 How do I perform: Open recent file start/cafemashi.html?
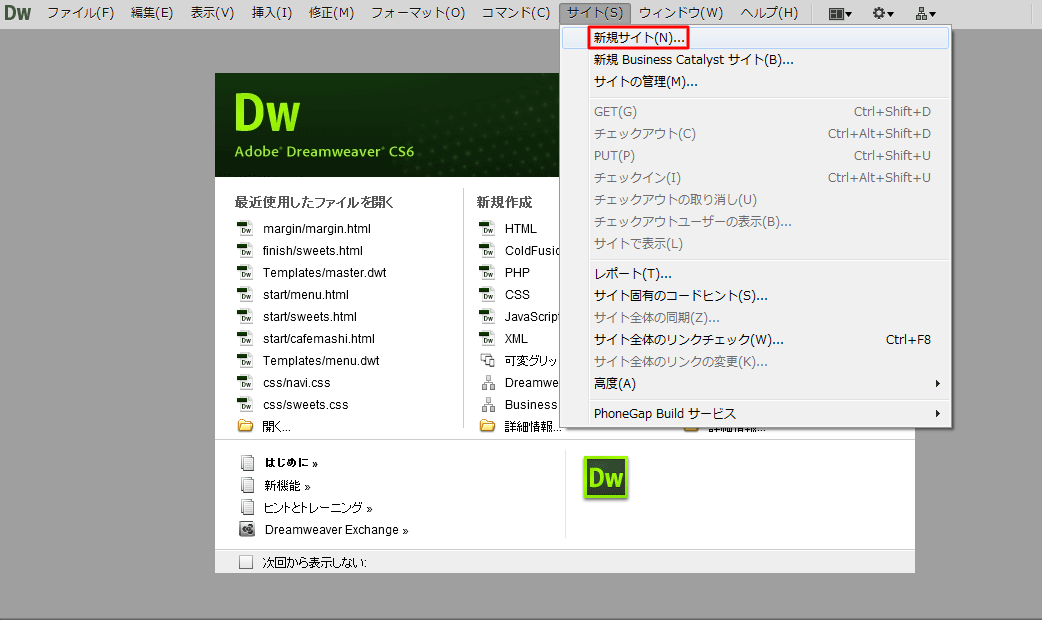[x=318, y=338]
